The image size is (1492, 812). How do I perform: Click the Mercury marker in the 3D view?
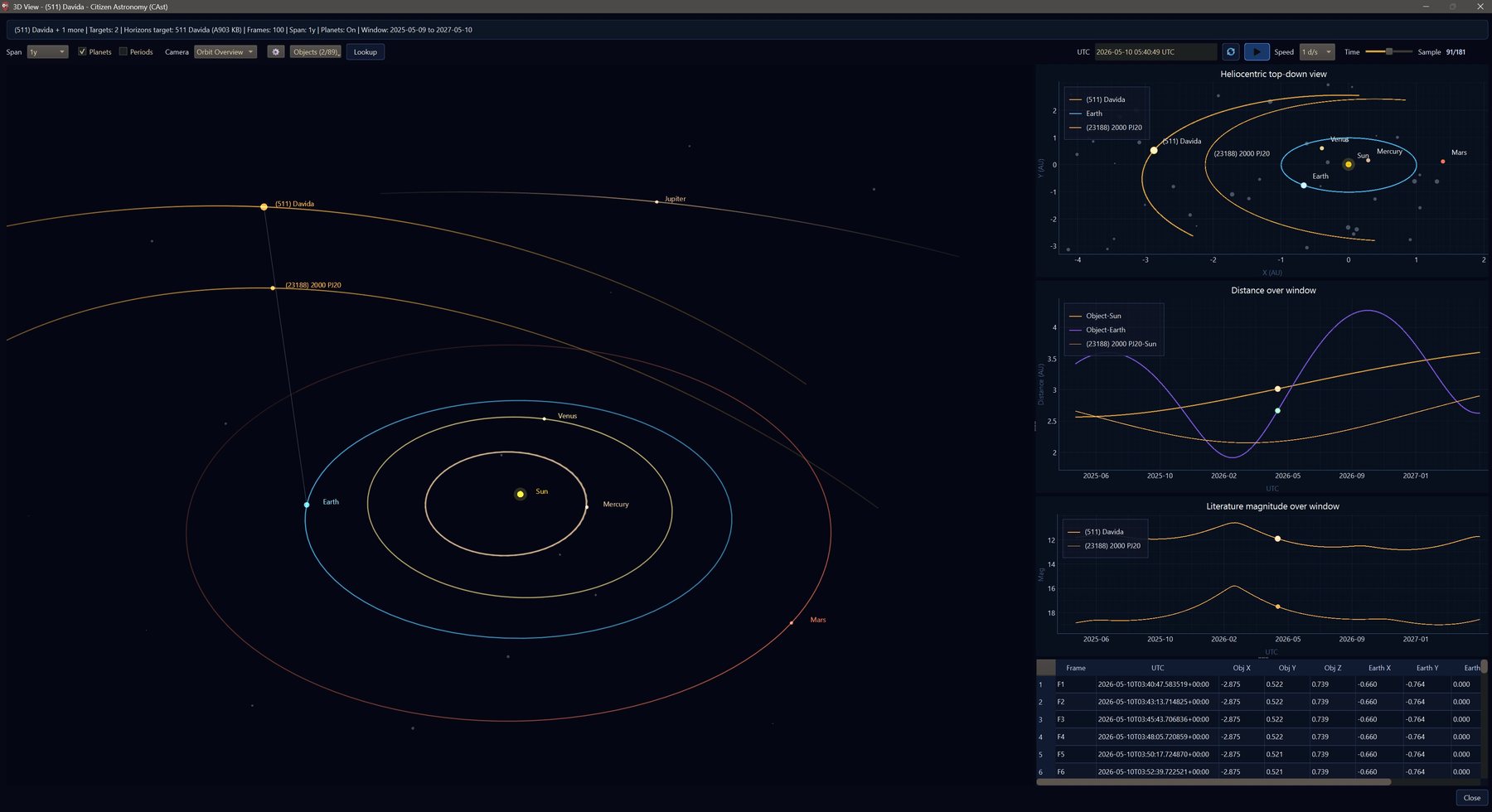click(x=587, y=507)
